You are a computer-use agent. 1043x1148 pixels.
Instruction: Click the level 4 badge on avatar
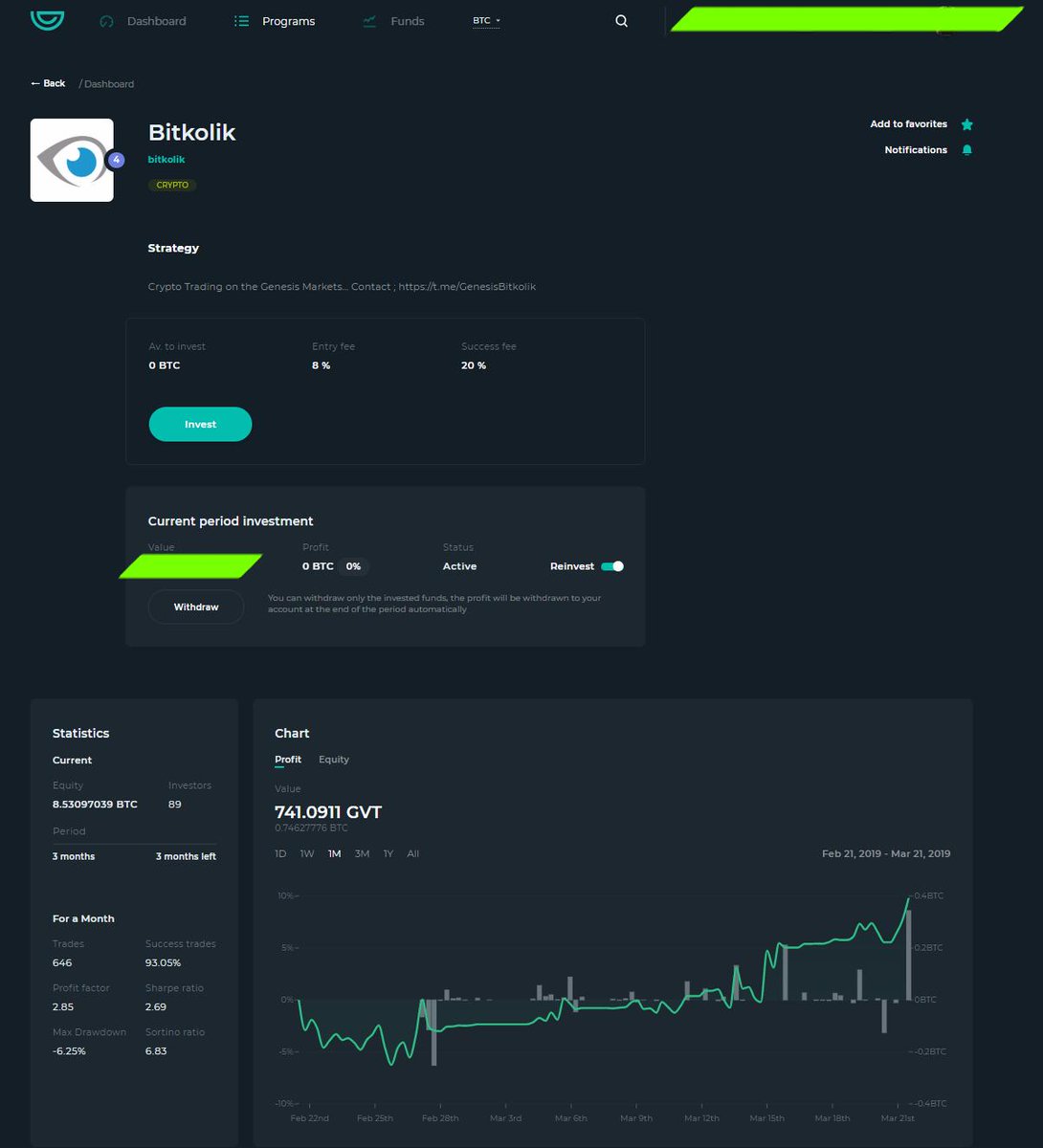(x=116, y=160)
